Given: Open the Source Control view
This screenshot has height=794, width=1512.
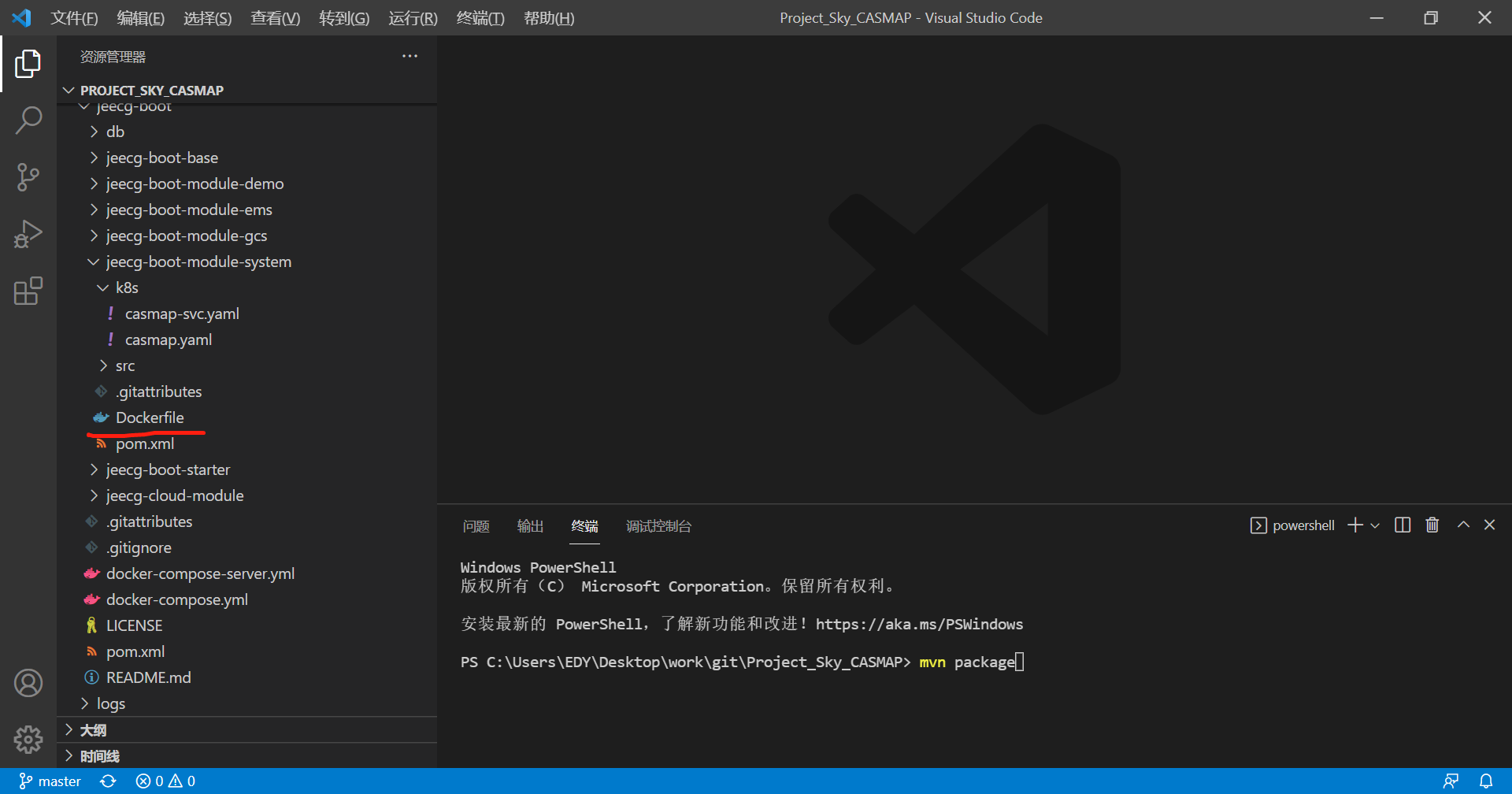Looking at the screenshot, I should pyautogui.click(x=28, y=177).
